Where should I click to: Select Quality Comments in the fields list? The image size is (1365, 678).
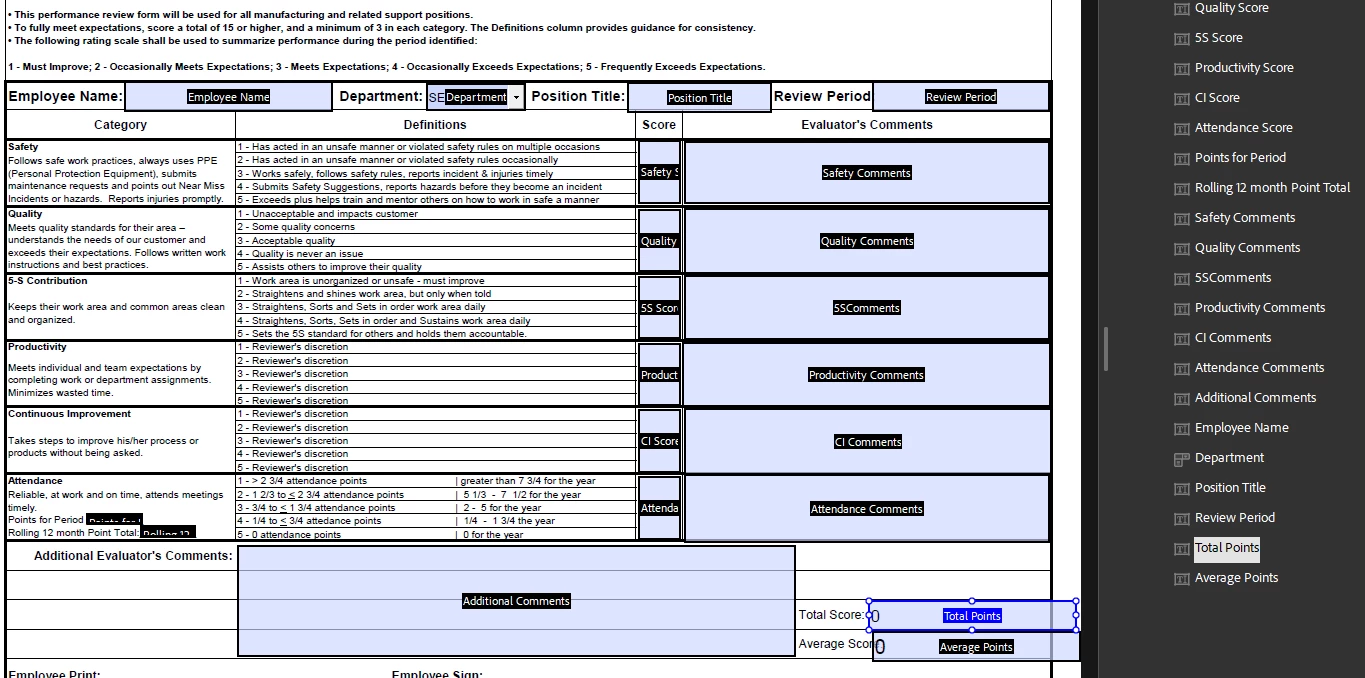click(1247, 248)
